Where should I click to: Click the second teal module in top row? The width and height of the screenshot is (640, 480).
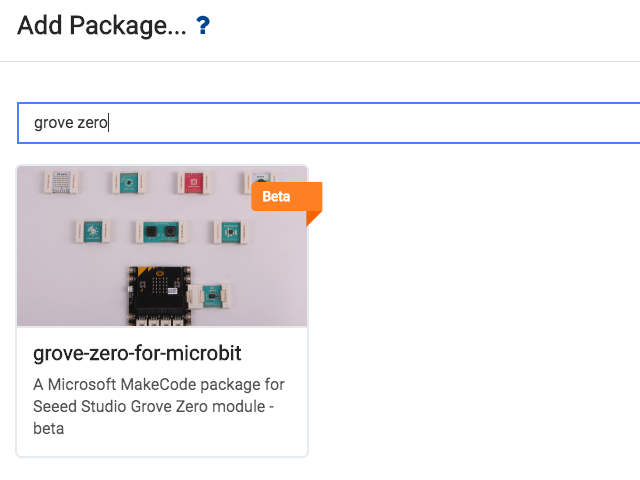pos(129,182)
